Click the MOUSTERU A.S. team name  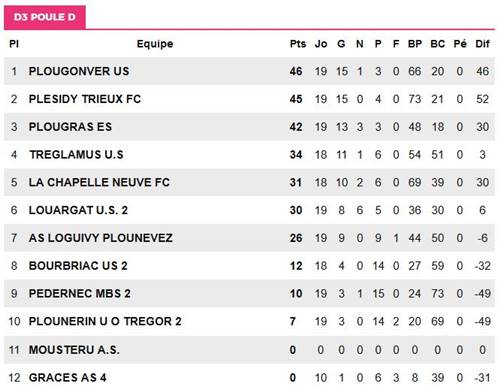pyautogui.click(x=74, y=350)
